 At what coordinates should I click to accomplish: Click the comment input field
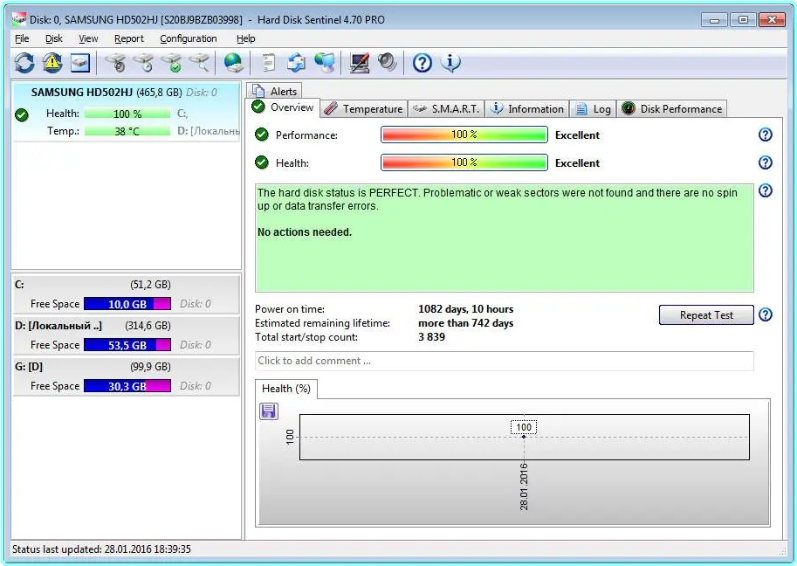503,361
